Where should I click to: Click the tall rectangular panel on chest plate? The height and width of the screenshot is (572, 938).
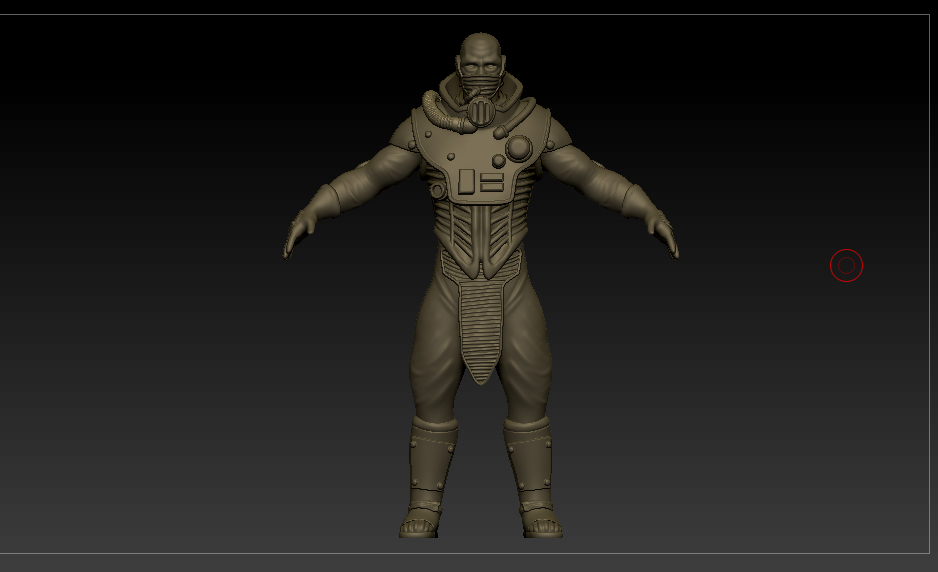tap(466, 181)
